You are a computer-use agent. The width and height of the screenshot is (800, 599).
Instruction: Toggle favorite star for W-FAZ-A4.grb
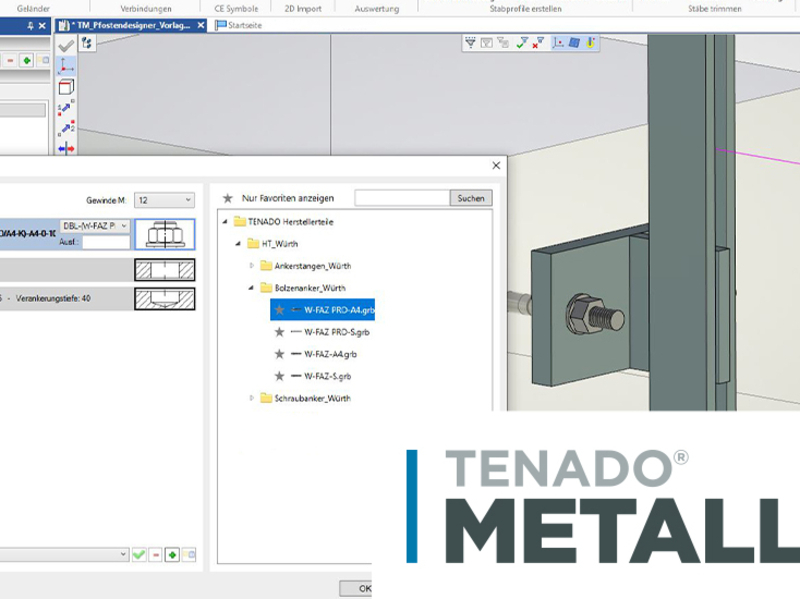coord(279,354)
